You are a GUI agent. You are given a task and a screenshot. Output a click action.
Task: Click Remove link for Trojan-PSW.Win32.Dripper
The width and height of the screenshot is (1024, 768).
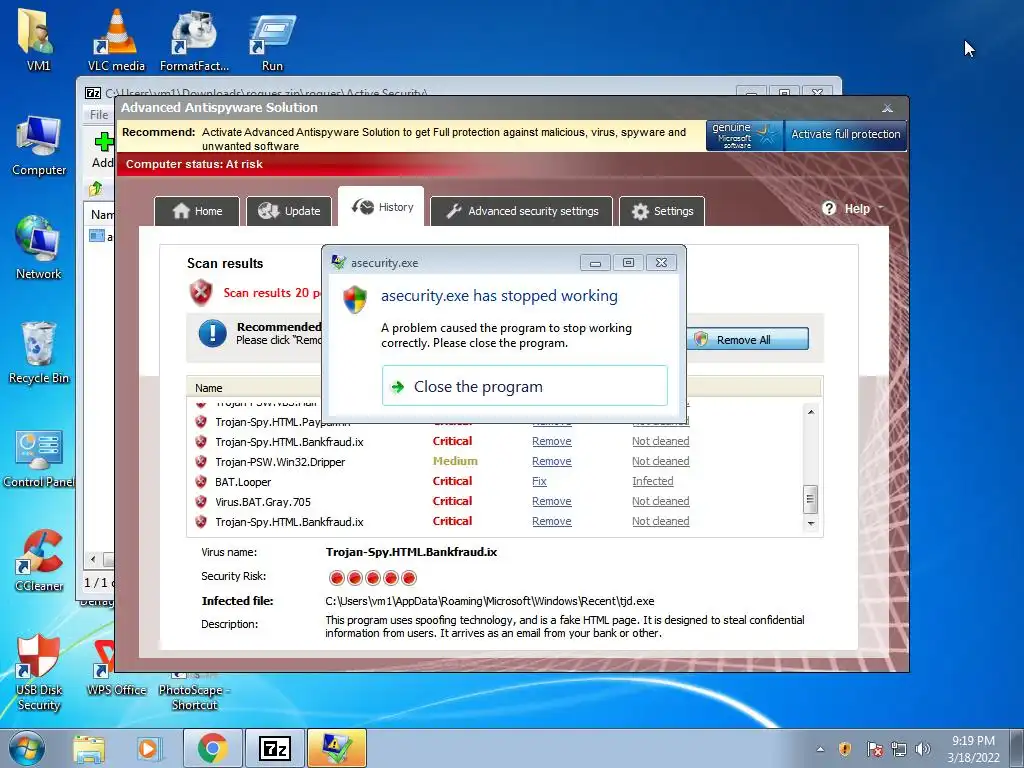coord(552,461)
